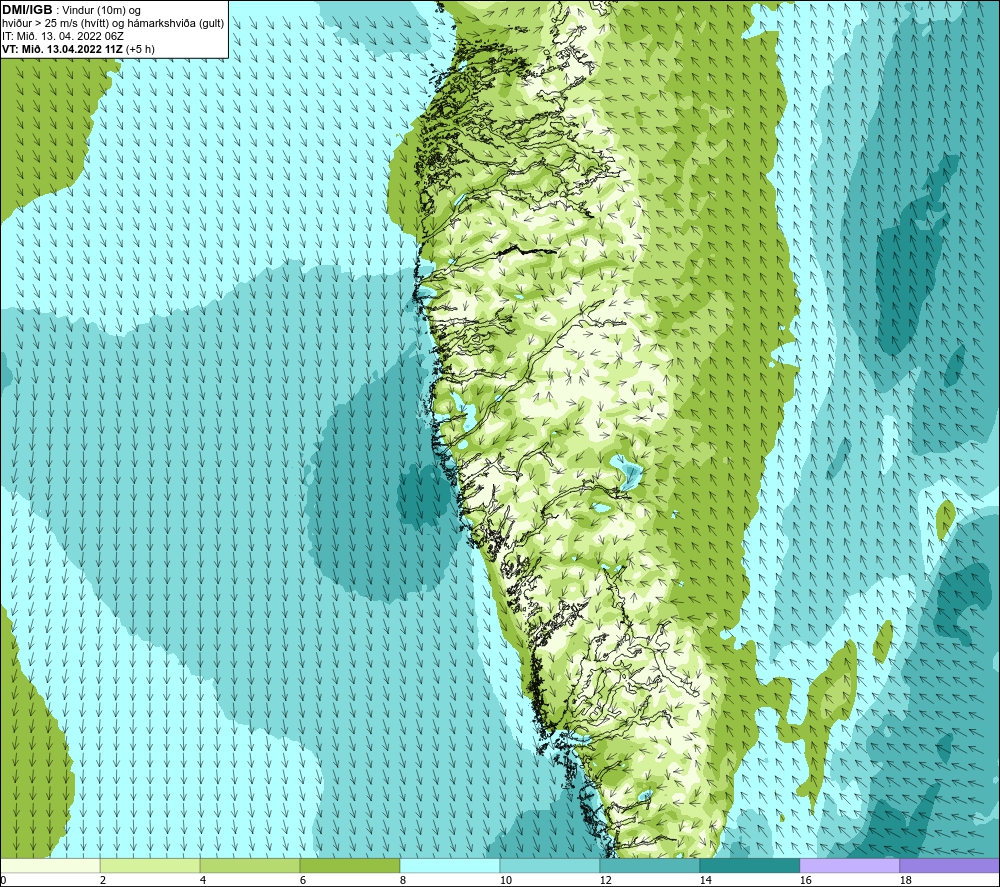Viewport: 1000px width, 887px height.
Task: Click the legend label '18'
Action: (905, 880)
